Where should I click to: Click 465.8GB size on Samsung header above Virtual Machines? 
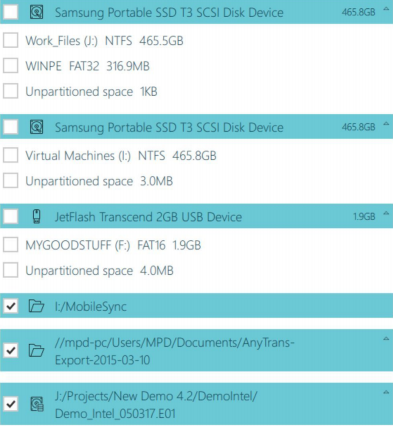click(x=359, y=127)
